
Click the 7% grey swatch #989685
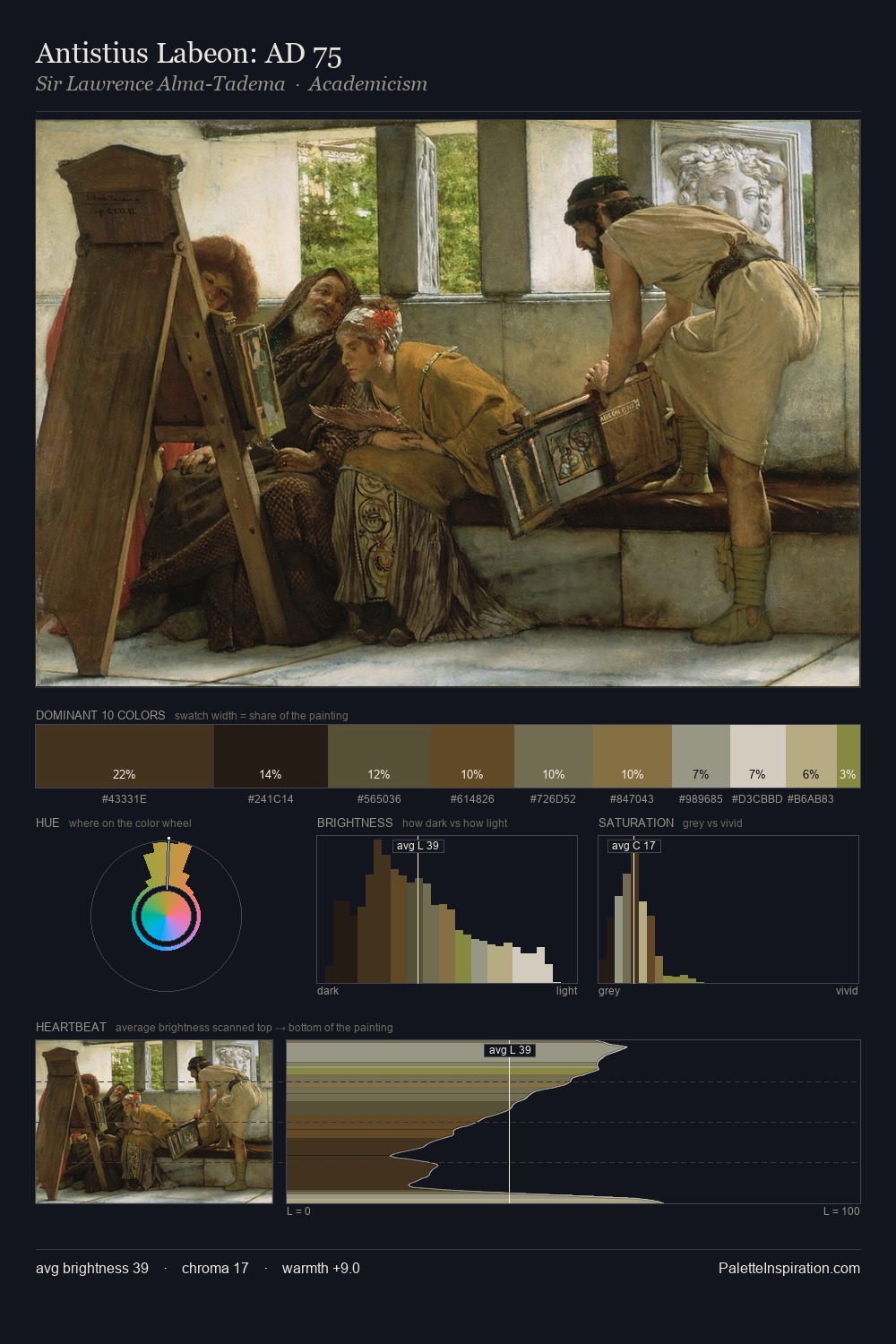[x=701, y=756]
